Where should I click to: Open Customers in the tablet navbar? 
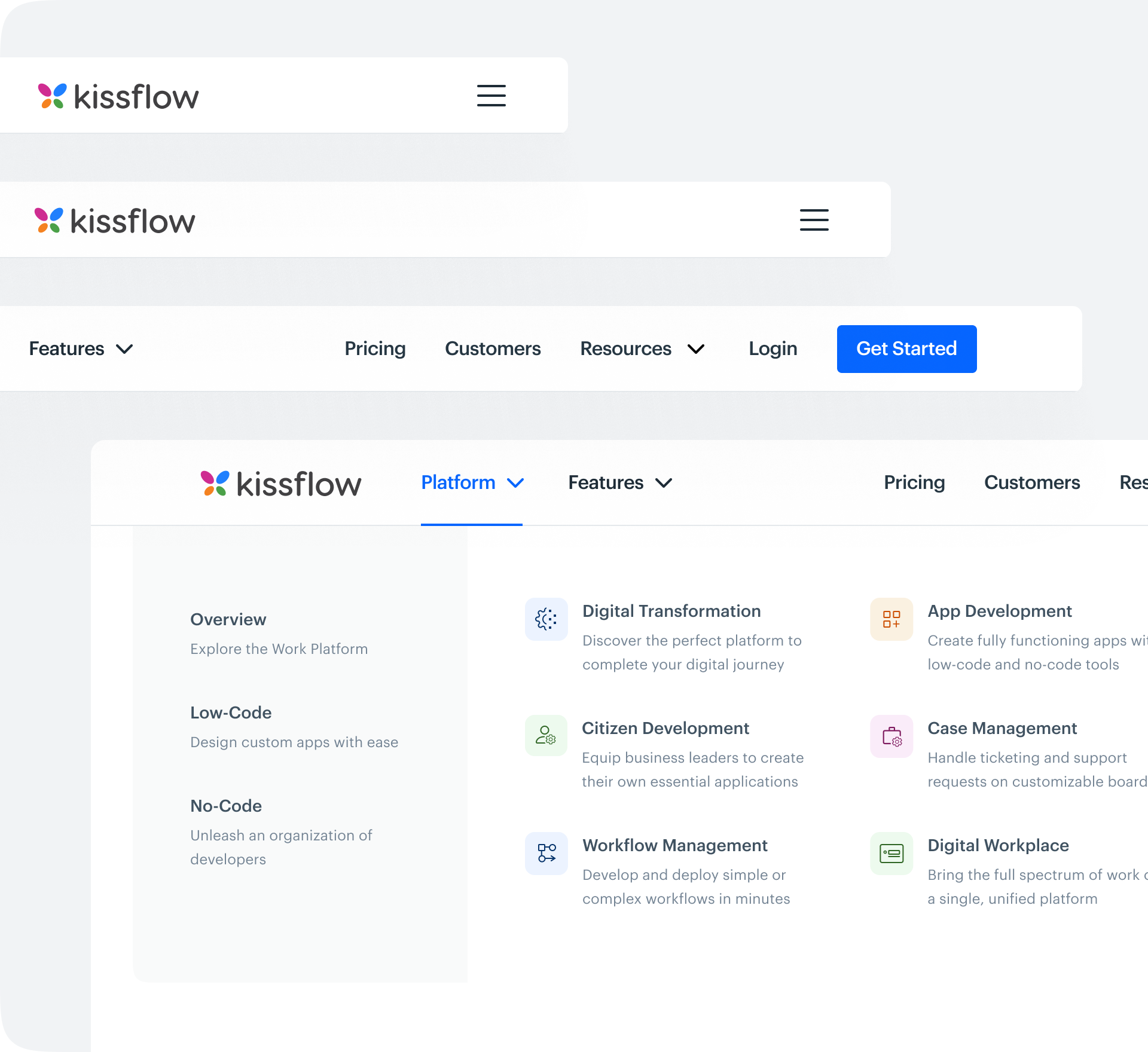pos(493,349)
